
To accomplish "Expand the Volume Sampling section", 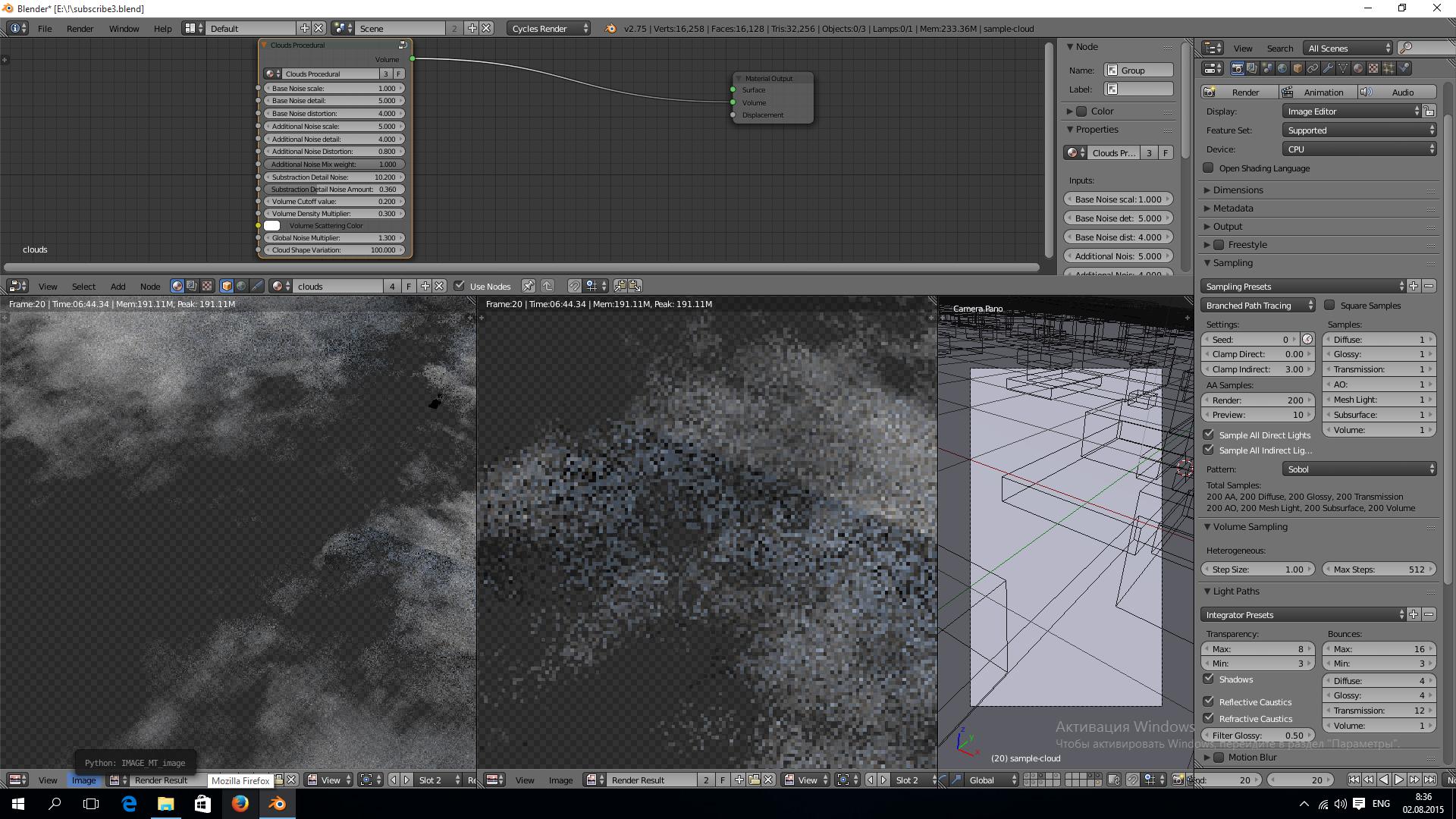I will (x=1245, y=527).
